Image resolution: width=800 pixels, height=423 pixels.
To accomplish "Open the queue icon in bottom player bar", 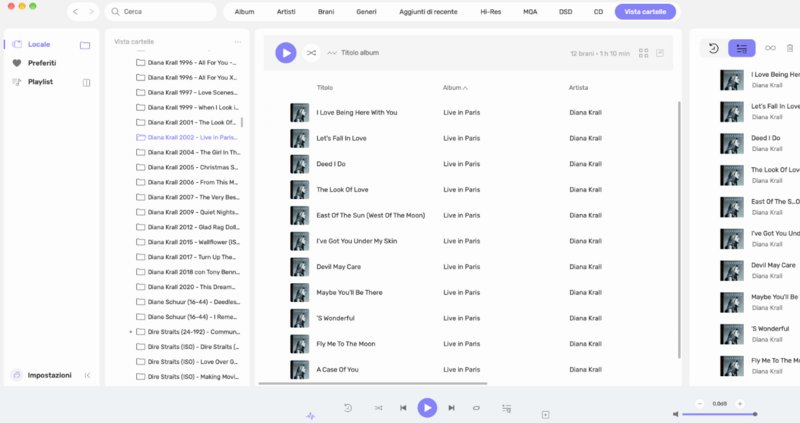I will 506,408.
